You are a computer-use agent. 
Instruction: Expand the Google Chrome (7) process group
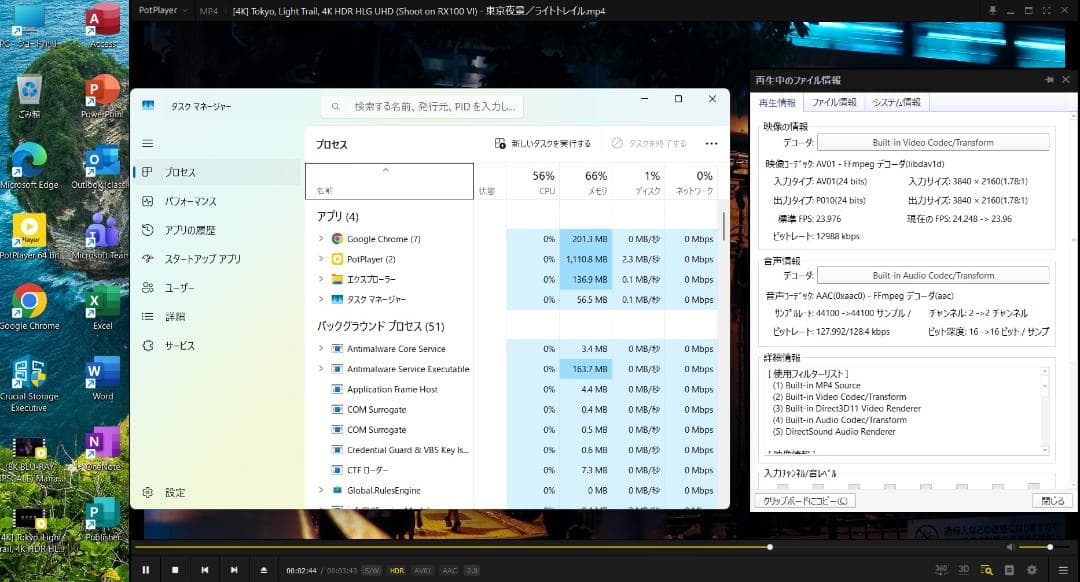pos(322,240)
